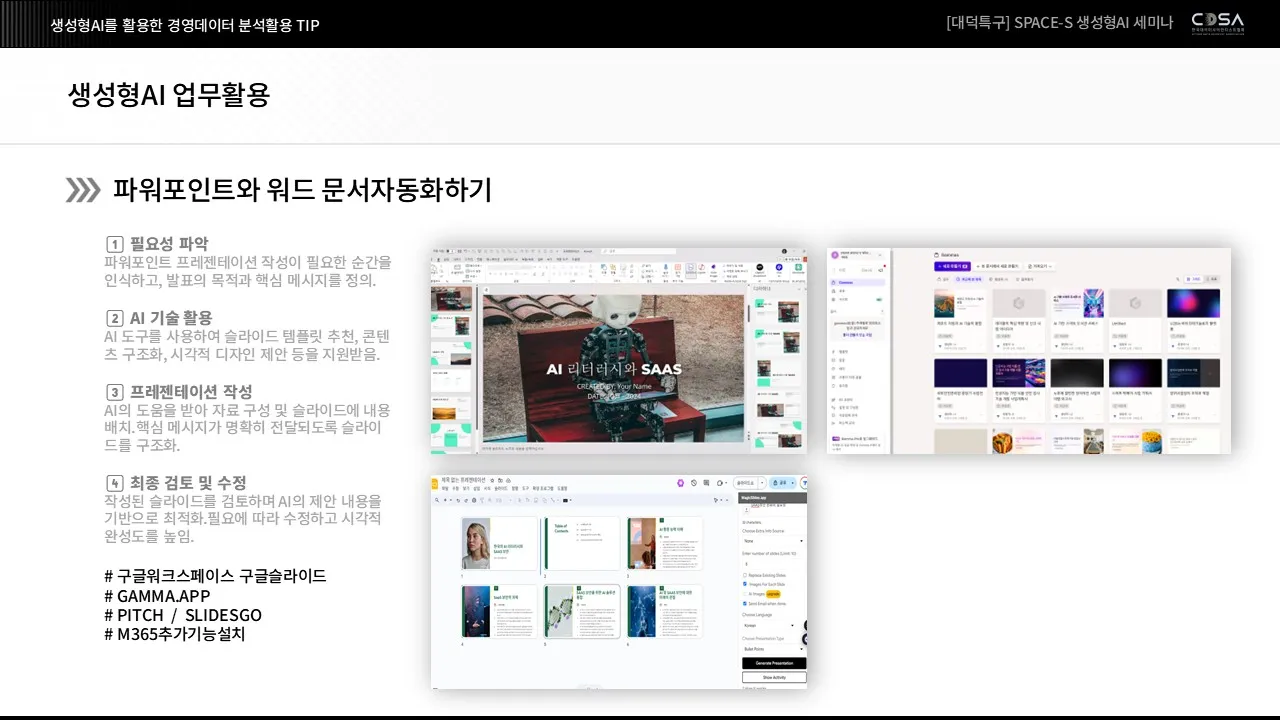Open the comments icon in Google Slides
1280x720 pixels.
(x=706, y=483)
